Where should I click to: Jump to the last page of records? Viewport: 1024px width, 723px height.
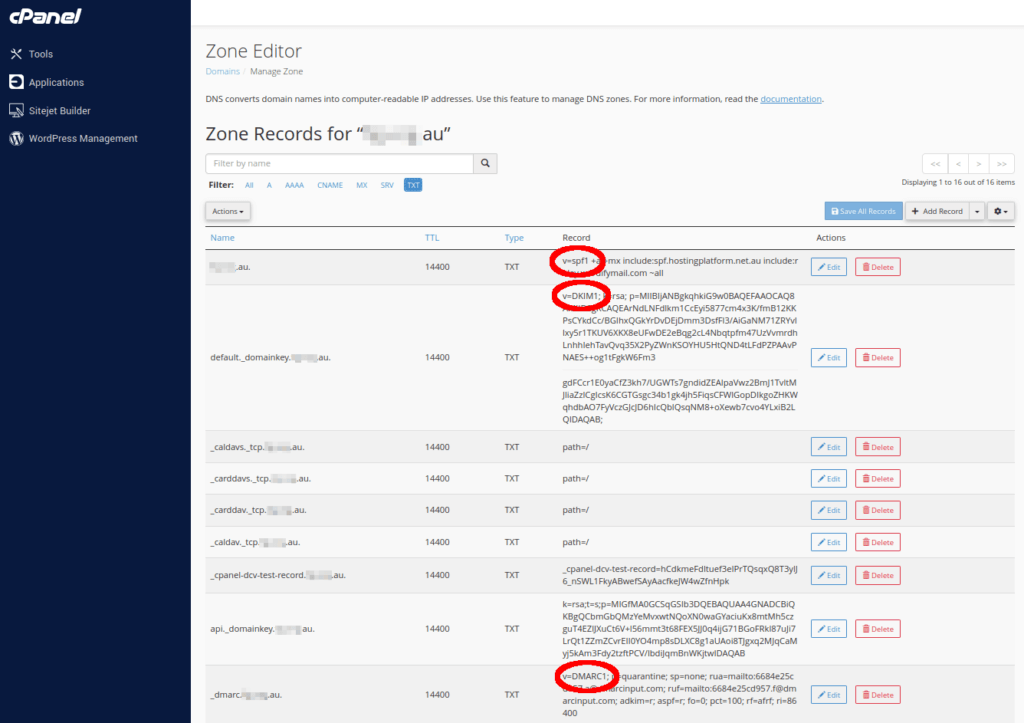click(x=1002, y=164)
